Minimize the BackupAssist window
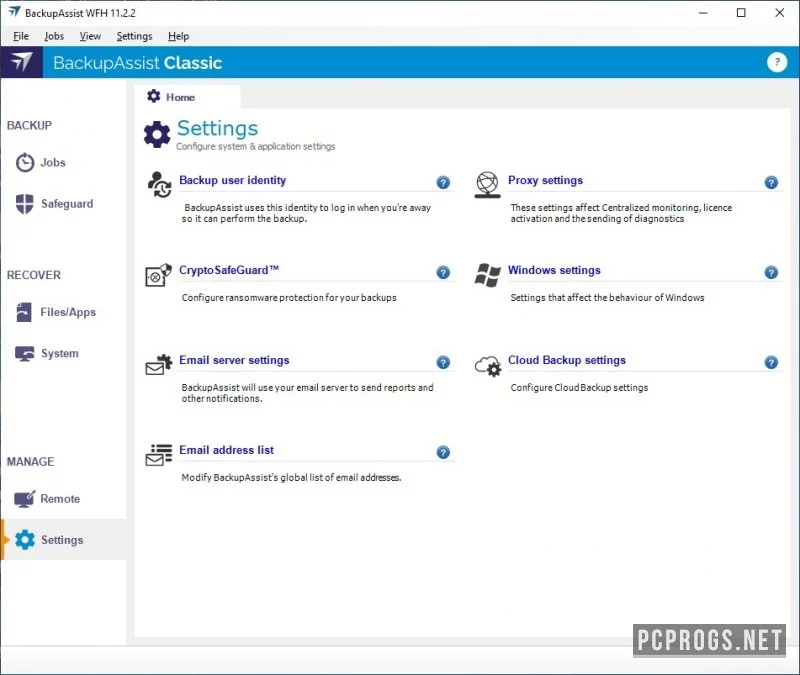The image size is (800, 675). tap(703, 13)
